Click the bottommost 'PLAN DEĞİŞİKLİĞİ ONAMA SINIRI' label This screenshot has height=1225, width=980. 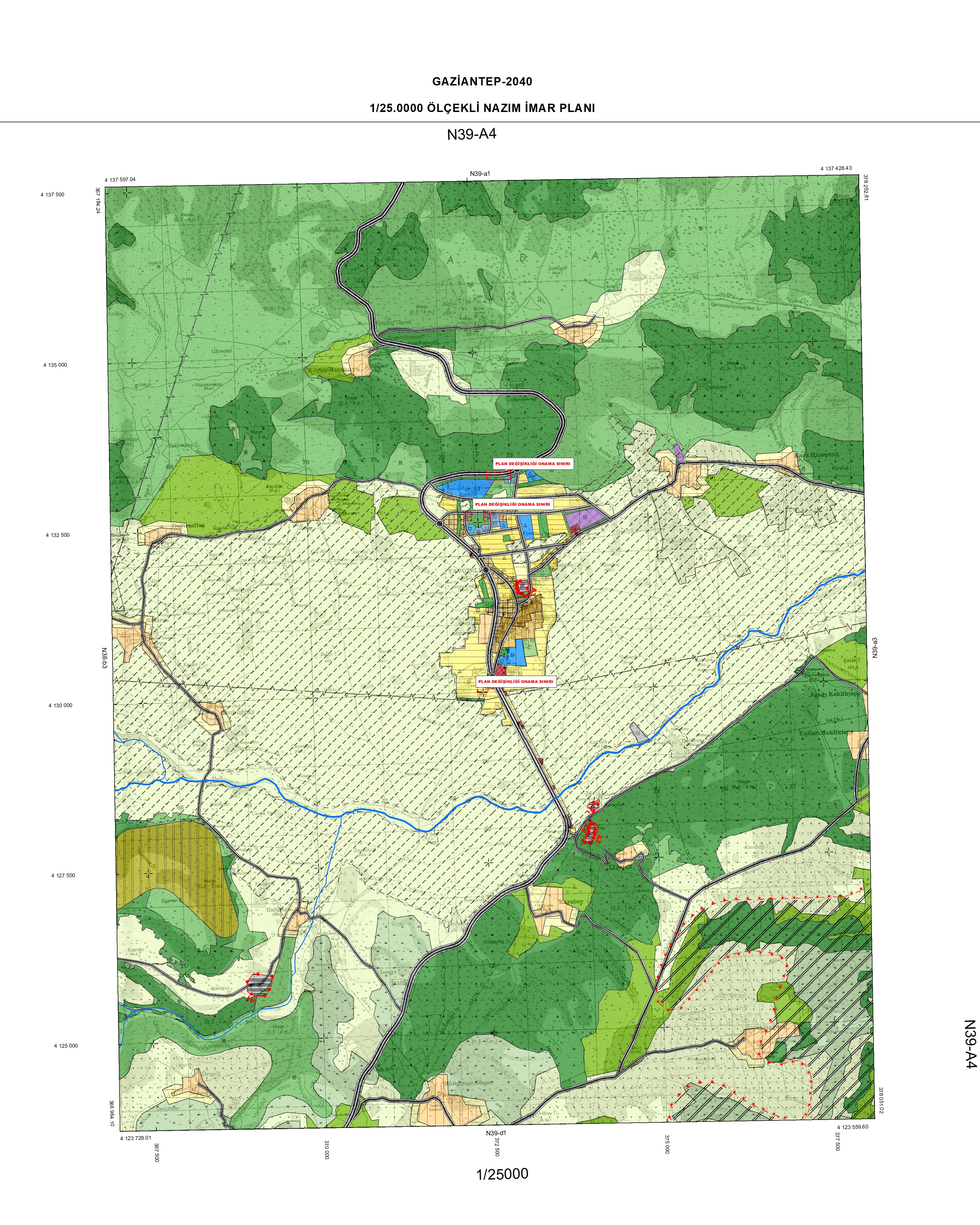[x=515, y=681]
